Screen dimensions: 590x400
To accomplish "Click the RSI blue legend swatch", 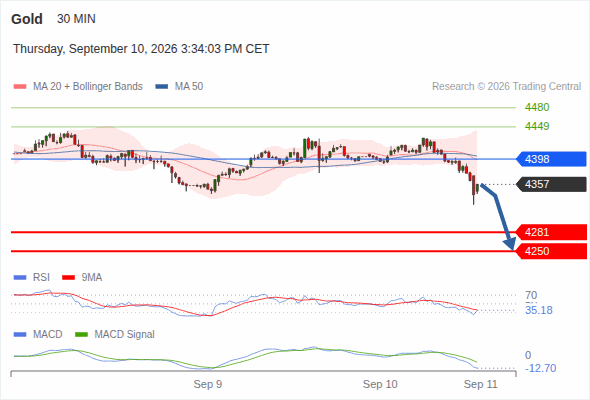I will [x=20, y=278].
